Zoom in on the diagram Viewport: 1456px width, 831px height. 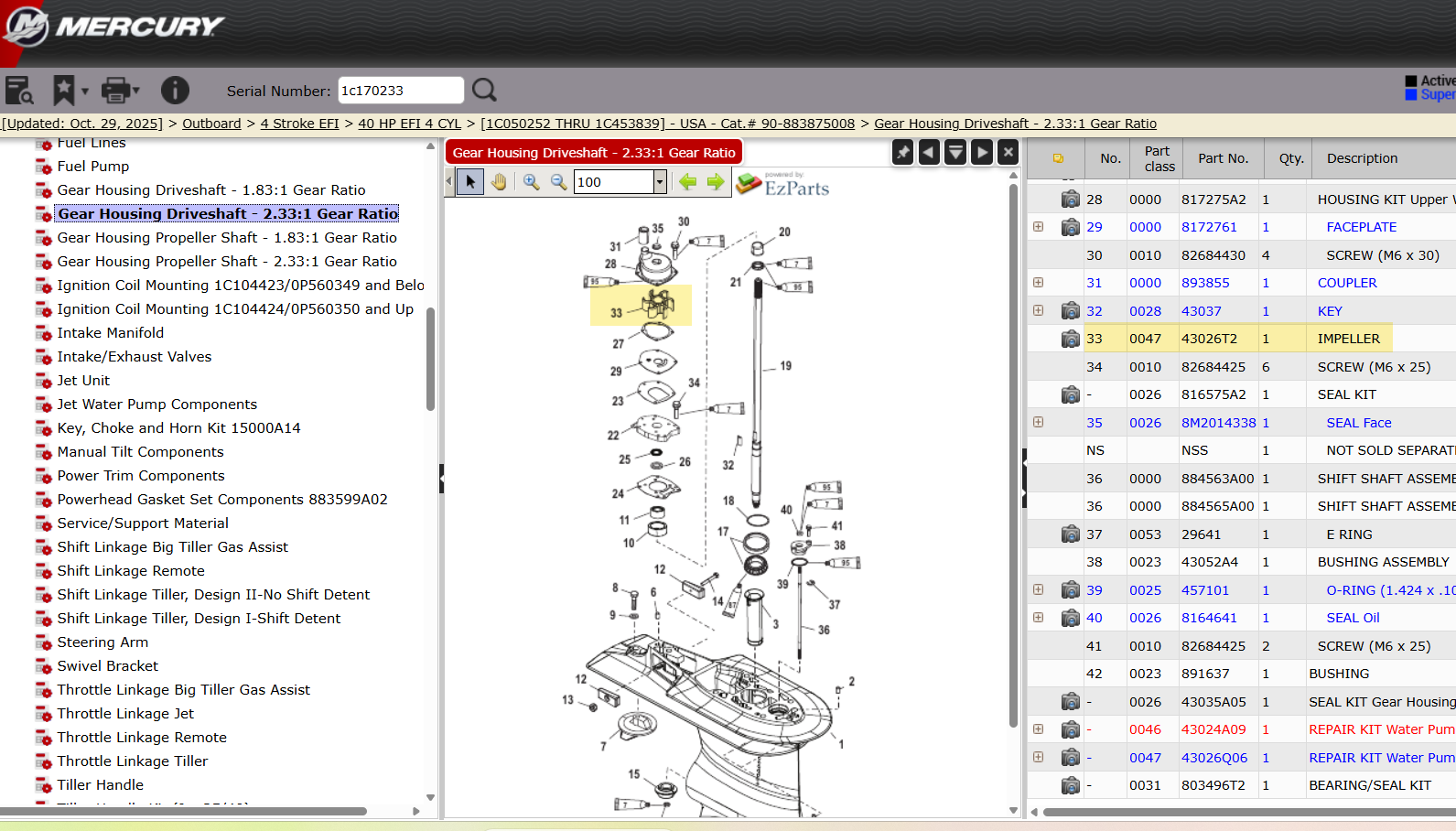(531, 181)
